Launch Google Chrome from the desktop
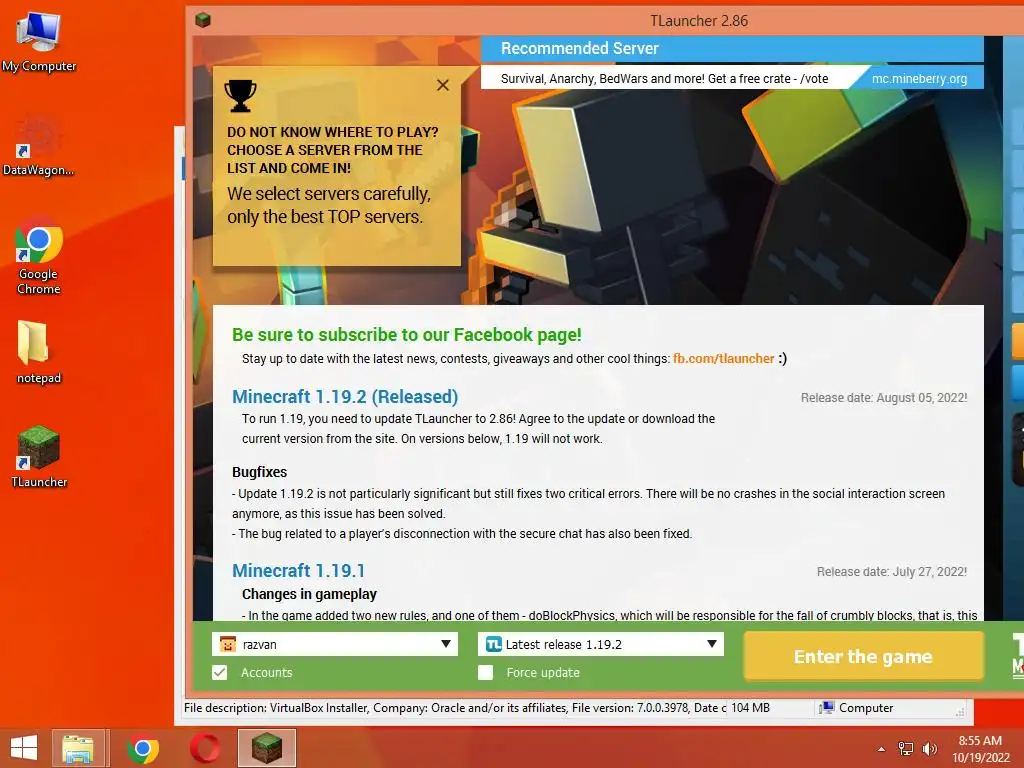 [x=39, y=255]
